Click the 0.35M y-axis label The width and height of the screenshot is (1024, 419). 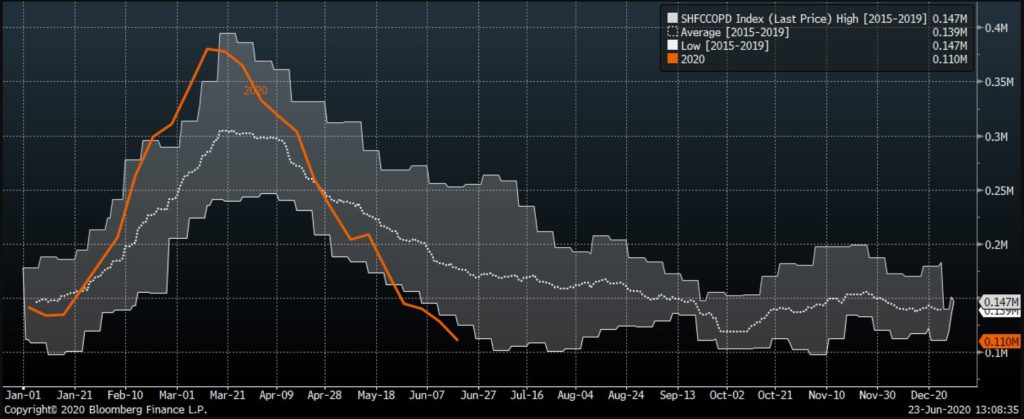(x=999, y=82)
